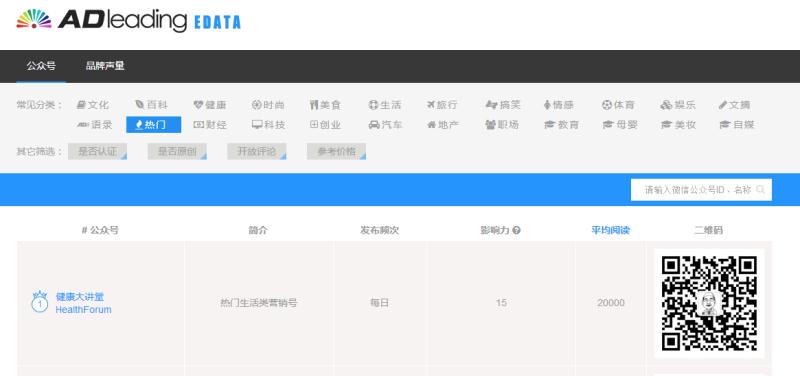Viewport: 800px width, 376px height.
Task: Switch to the 公众号 tab
Action: pyautogui.click(x=41, y=66)
